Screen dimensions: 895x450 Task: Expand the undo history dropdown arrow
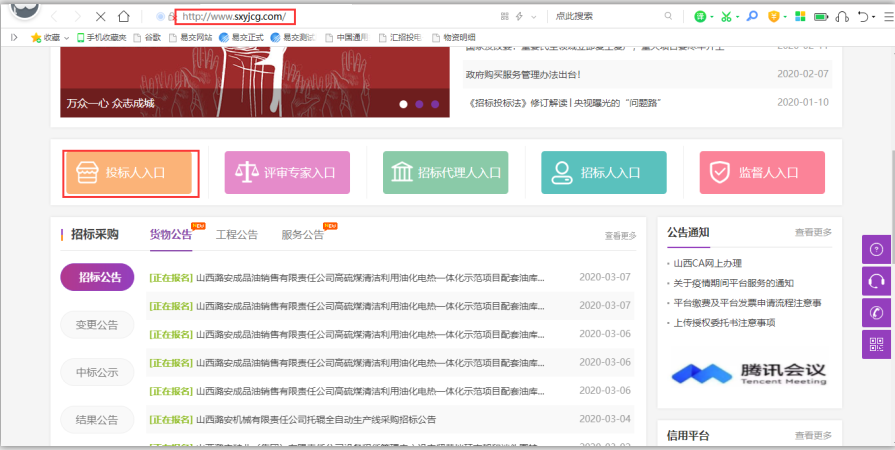[874, 17]
